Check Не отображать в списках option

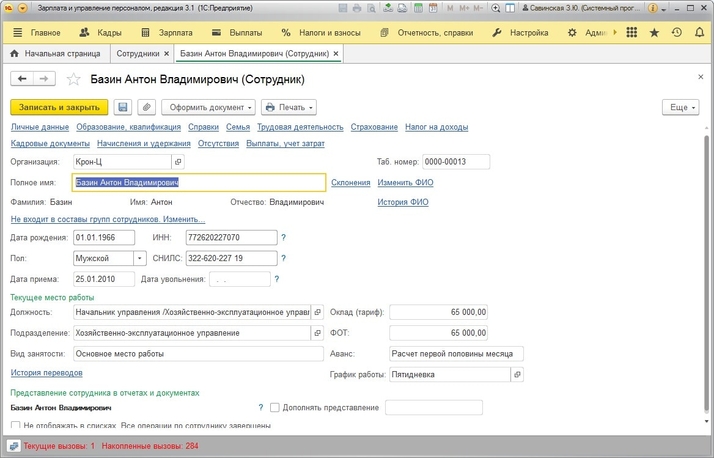pyautogui.click(x=15, y=426)
